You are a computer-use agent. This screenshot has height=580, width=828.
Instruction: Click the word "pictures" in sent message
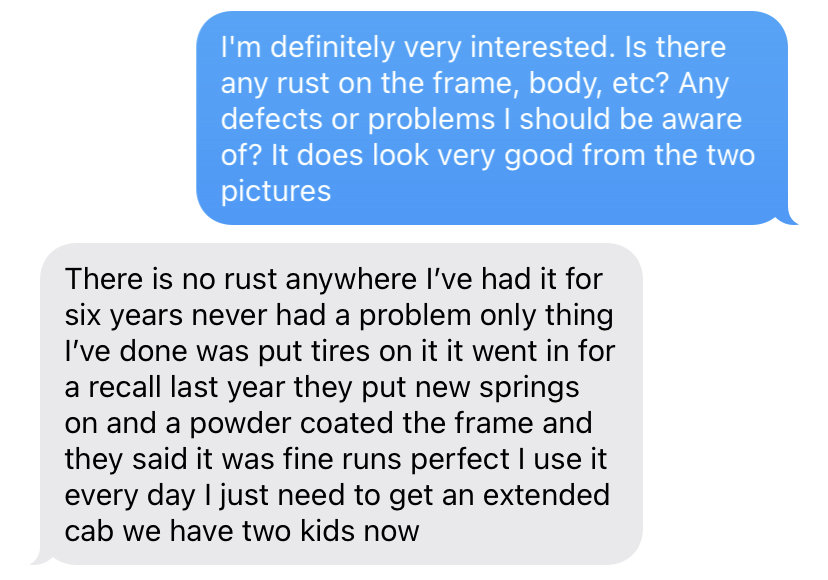pyautogui.click(x=276, y=192)
